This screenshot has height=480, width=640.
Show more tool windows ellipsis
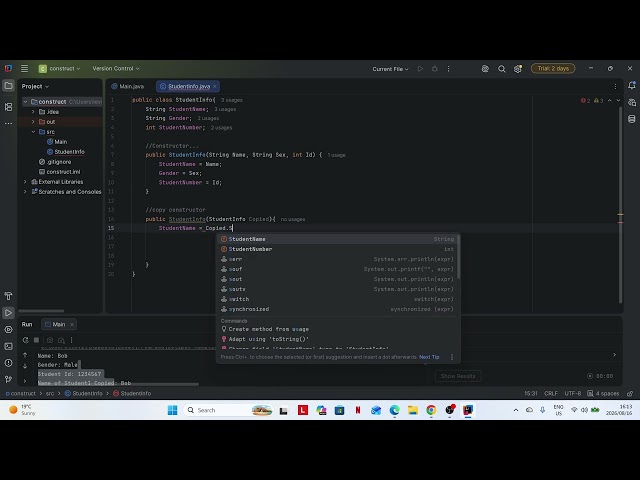point(8,123)
